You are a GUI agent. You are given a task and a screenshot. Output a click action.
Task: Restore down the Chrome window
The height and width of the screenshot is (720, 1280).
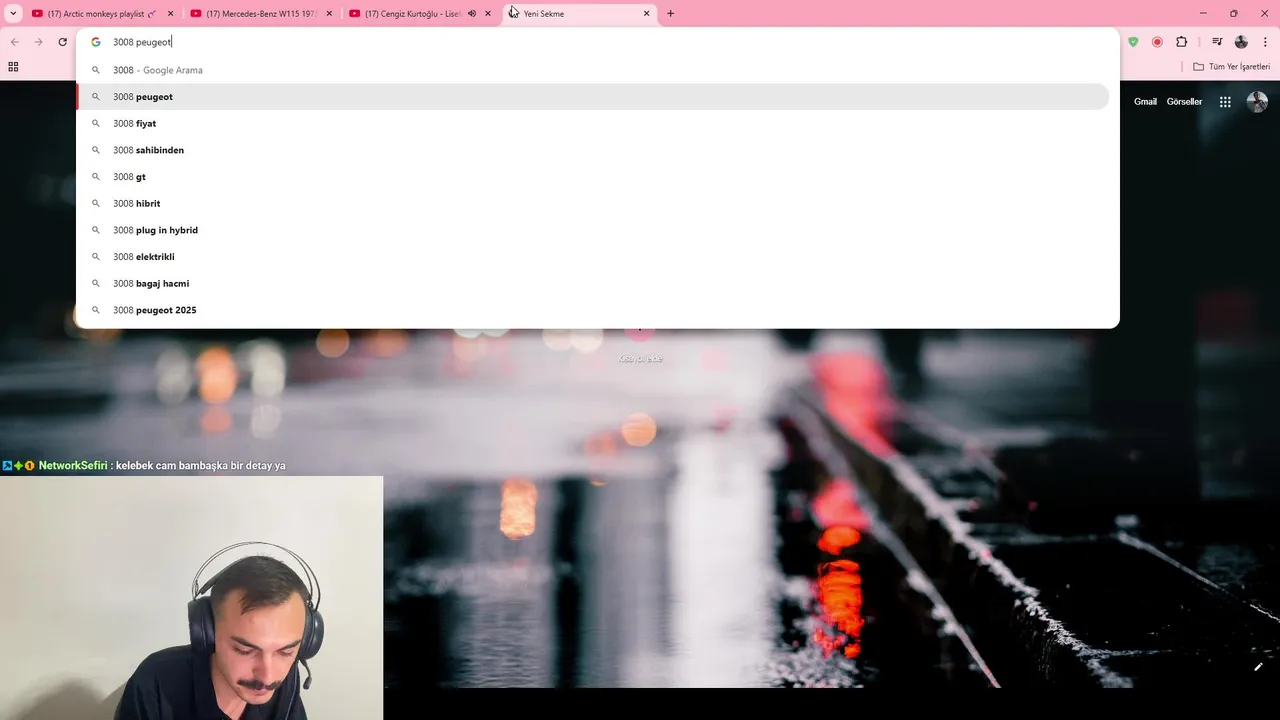[x=1233, y=13]
